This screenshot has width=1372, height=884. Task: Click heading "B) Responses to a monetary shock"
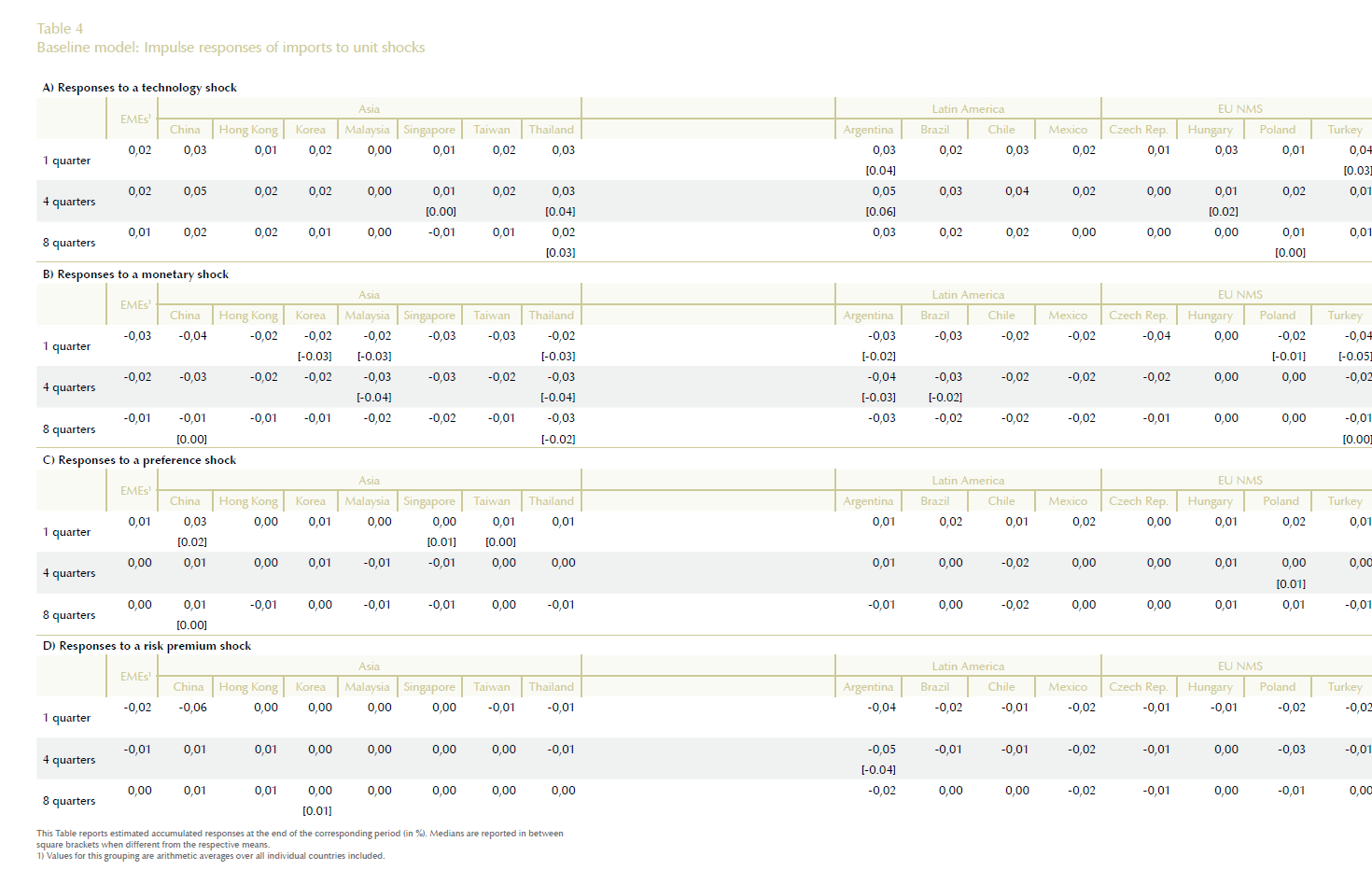coord(135,274)
